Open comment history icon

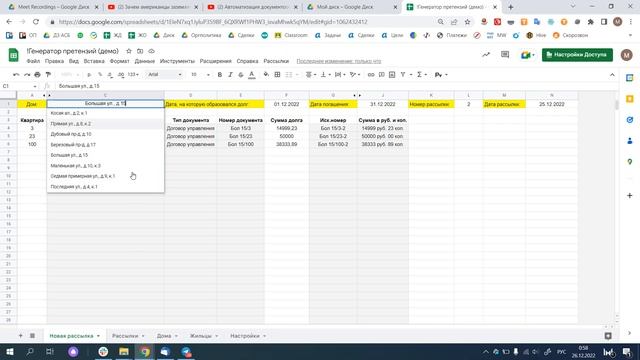[x=505, y=54]
